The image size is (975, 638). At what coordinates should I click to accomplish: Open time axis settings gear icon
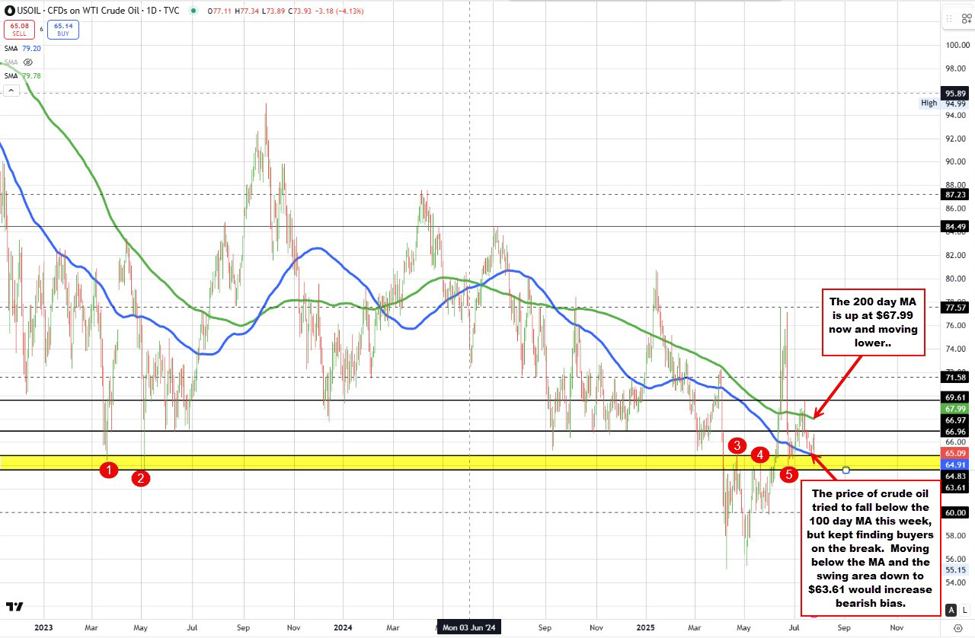[x=957, y=628]
